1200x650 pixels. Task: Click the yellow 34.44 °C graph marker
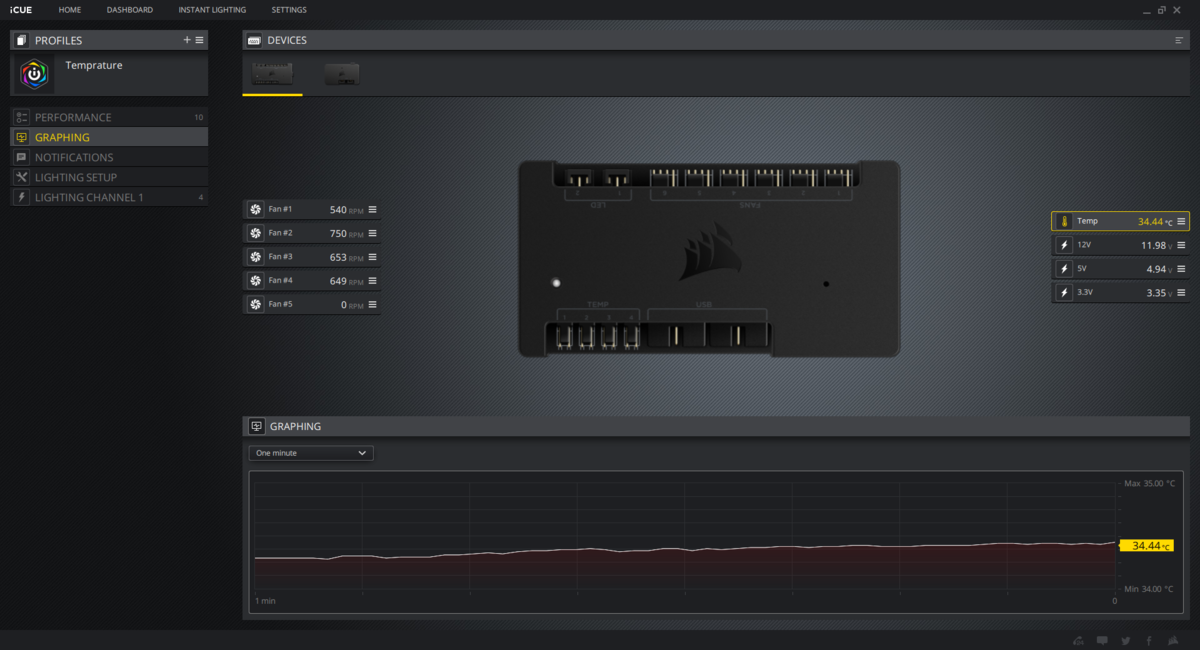(x=1146, y=546)
